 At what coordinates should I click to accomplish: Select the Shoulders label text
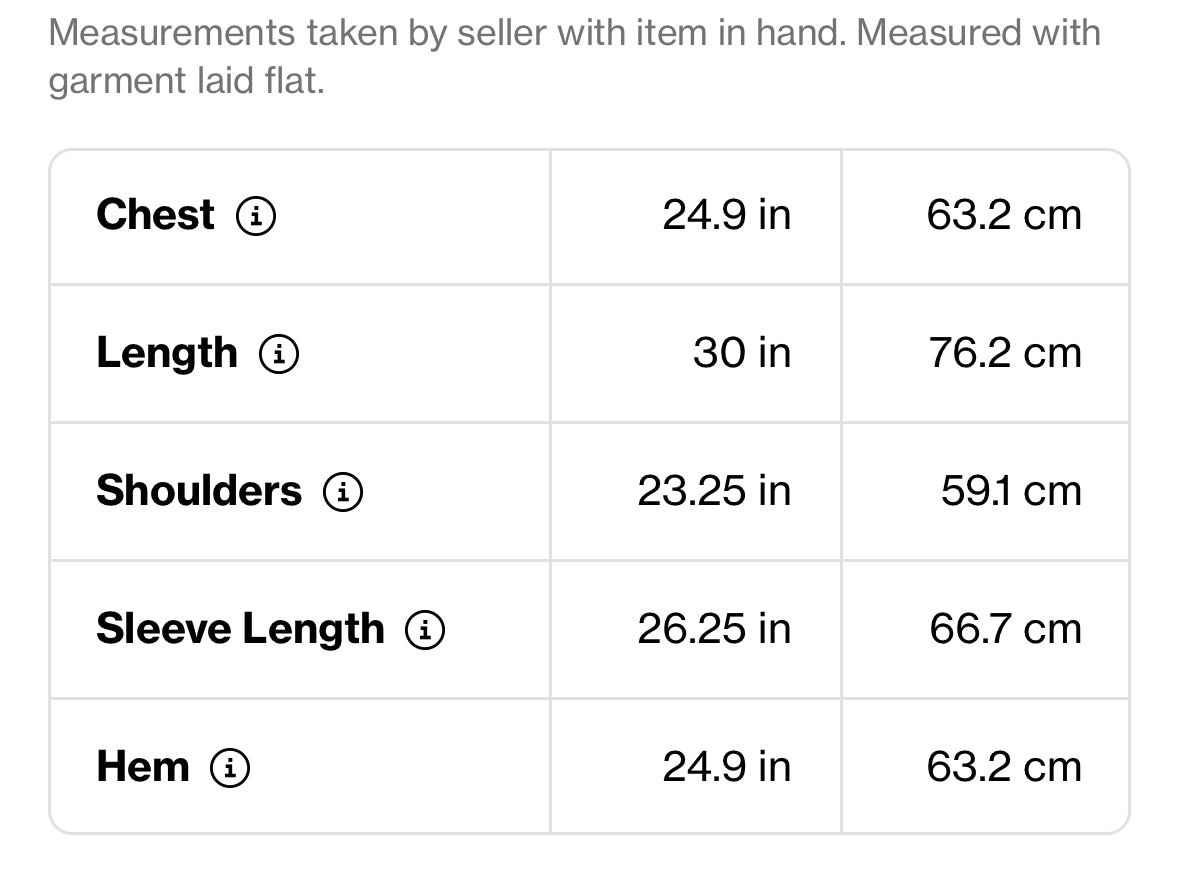coord(199,491)
